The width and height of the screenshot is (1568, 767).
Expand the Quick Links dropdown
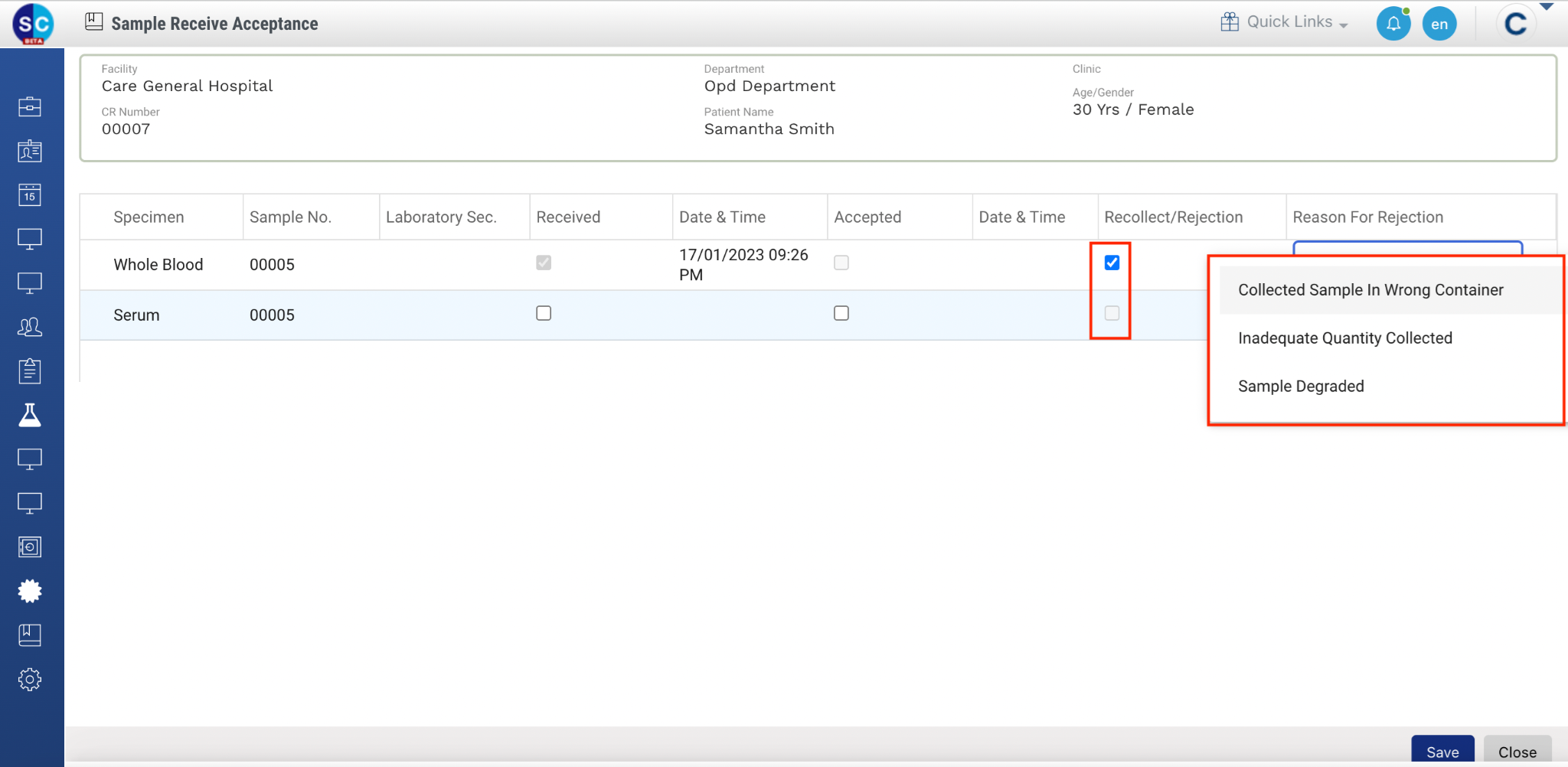(1284, 22)
